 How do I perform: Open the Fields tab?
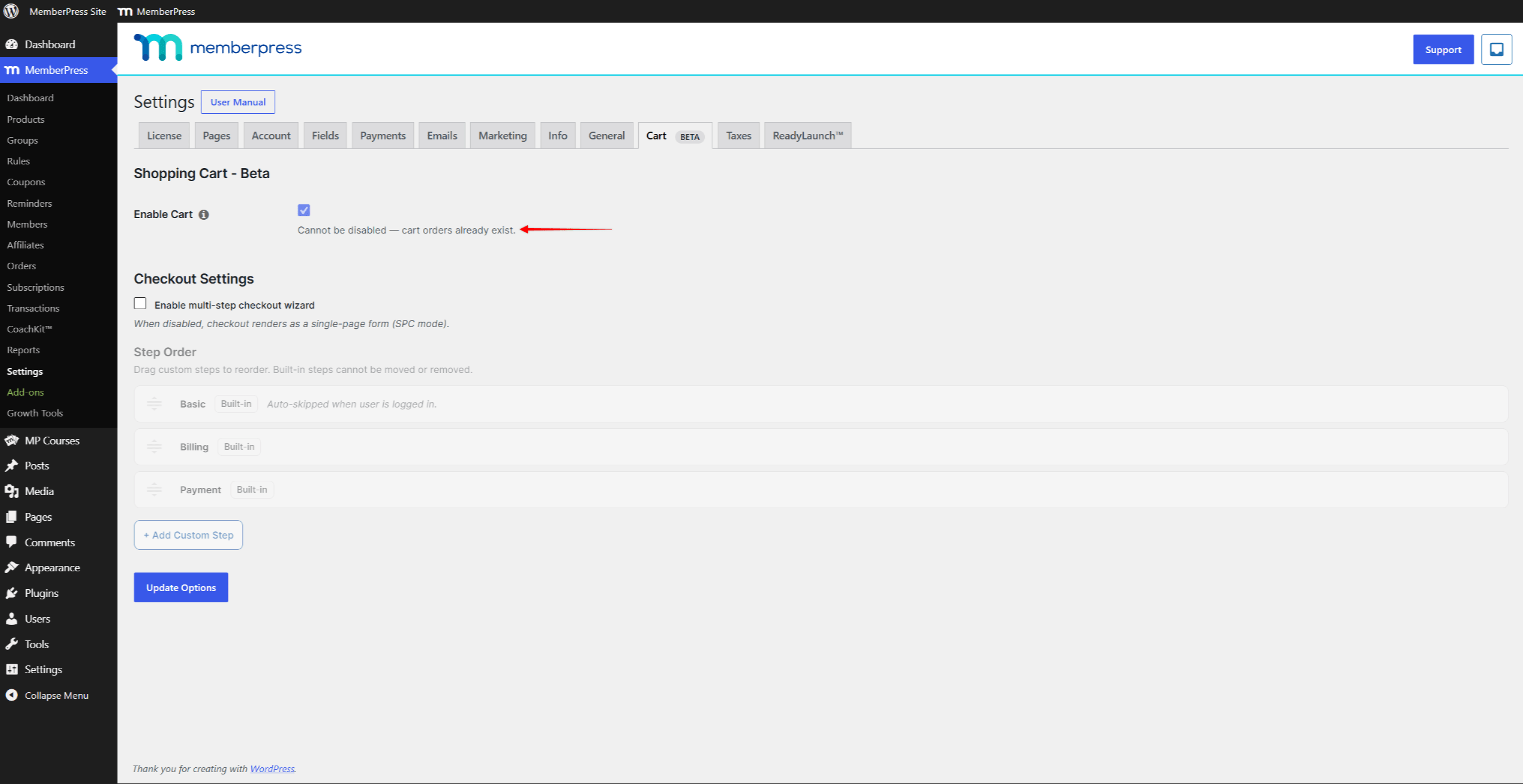pos(325,135)
